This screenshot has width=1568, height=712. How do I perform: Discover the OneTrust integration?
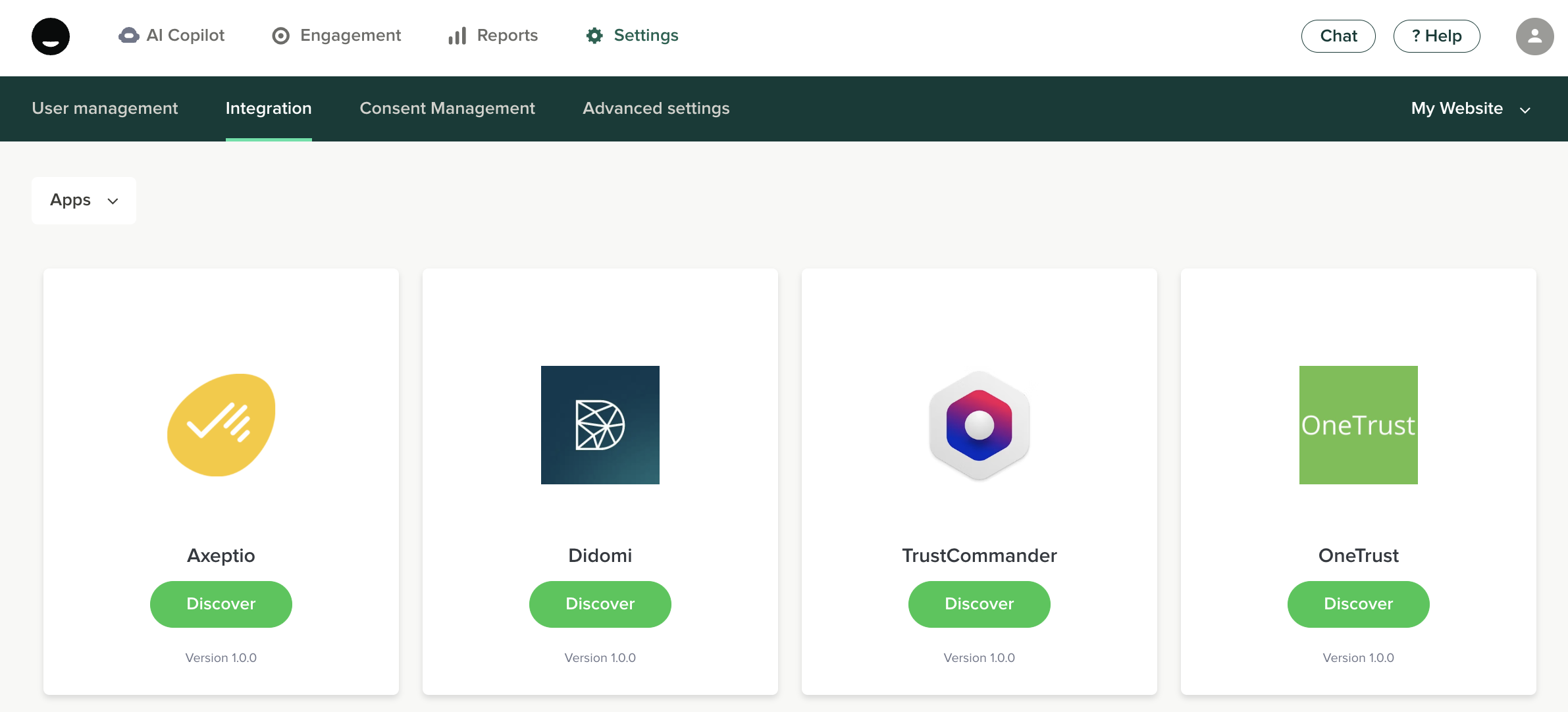click(x=1359, y=604)
